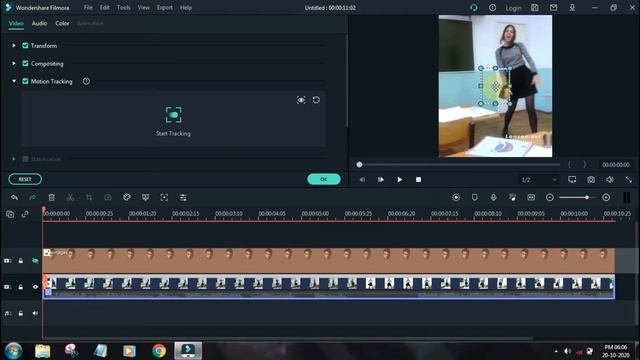Click the undo arrow in timeline toolbar
The image size is (640, 360).
coord(14,198)
